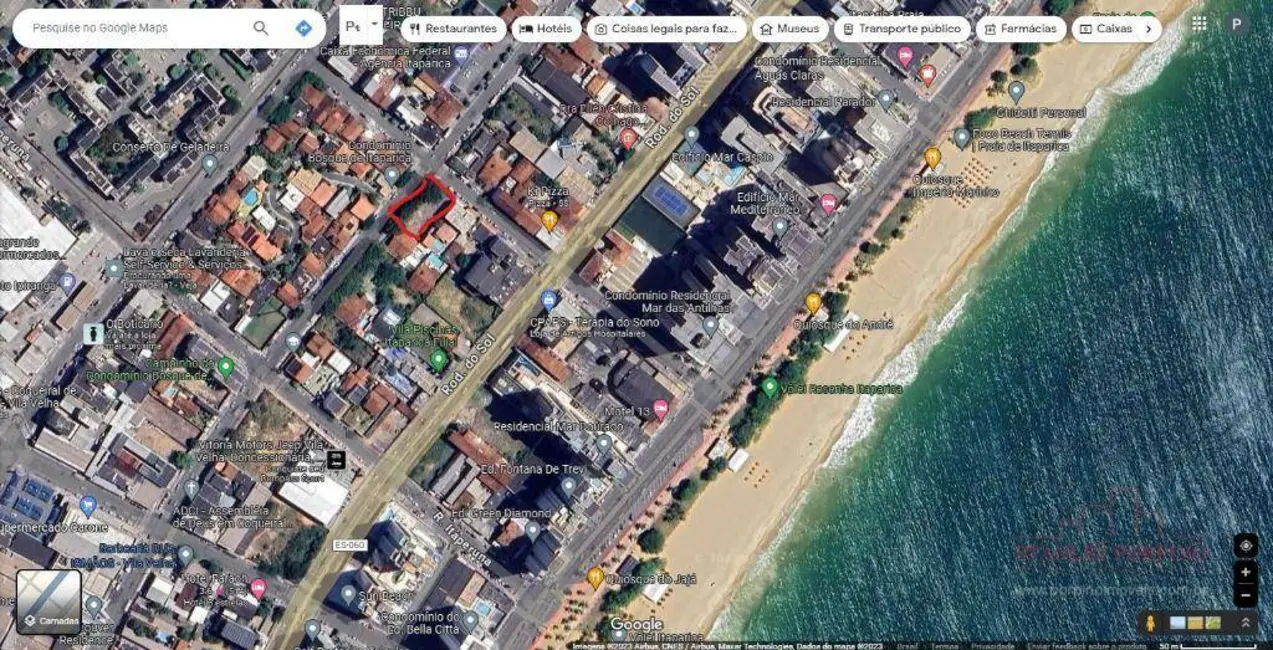Image resolution: width=1273 pixels, height=650 pixels.
Task: Select the Transporte público chip
Action: [x=901, y=29]
